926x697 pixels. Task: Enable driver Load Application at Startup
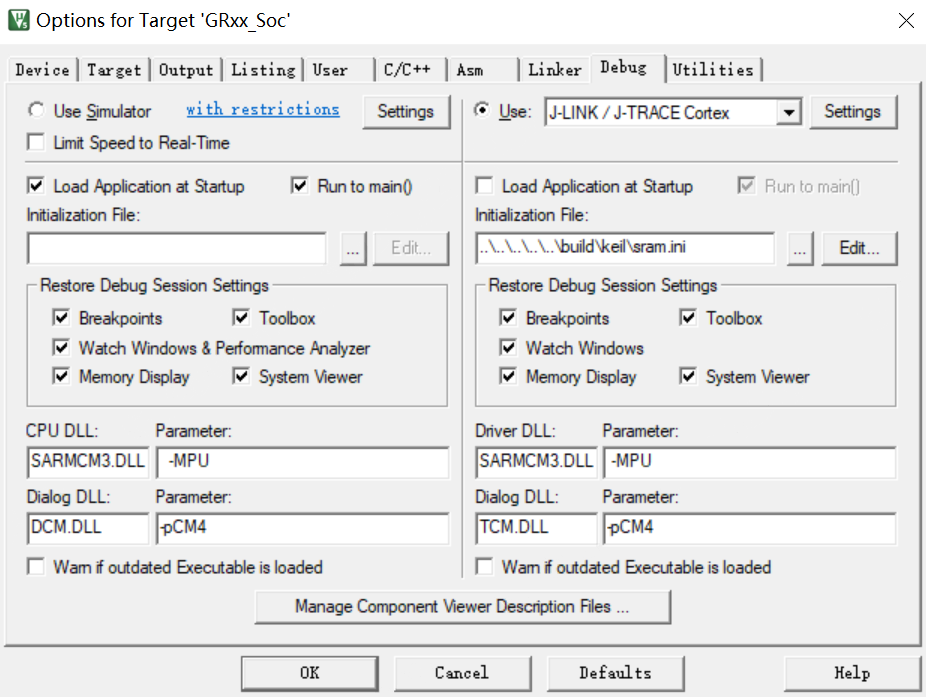click(484, 186)
